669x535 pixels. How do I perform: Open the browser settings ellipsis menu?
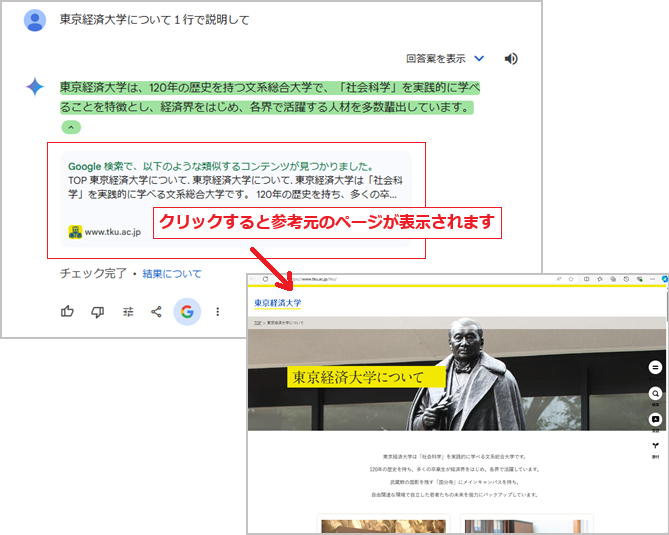click(x=652, y=279)
